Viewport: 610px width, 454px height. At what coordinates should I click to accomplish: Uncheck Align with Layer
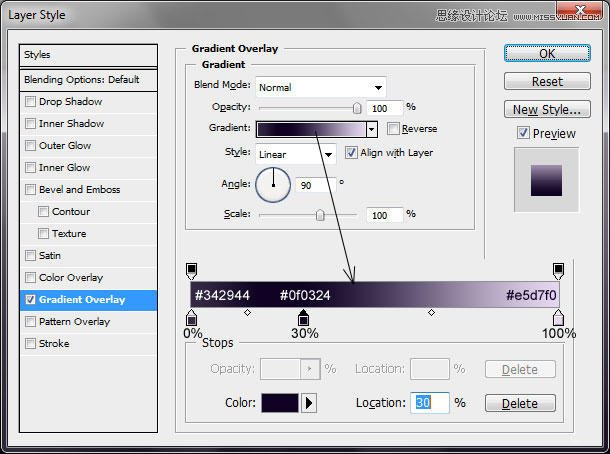point(351,153)
